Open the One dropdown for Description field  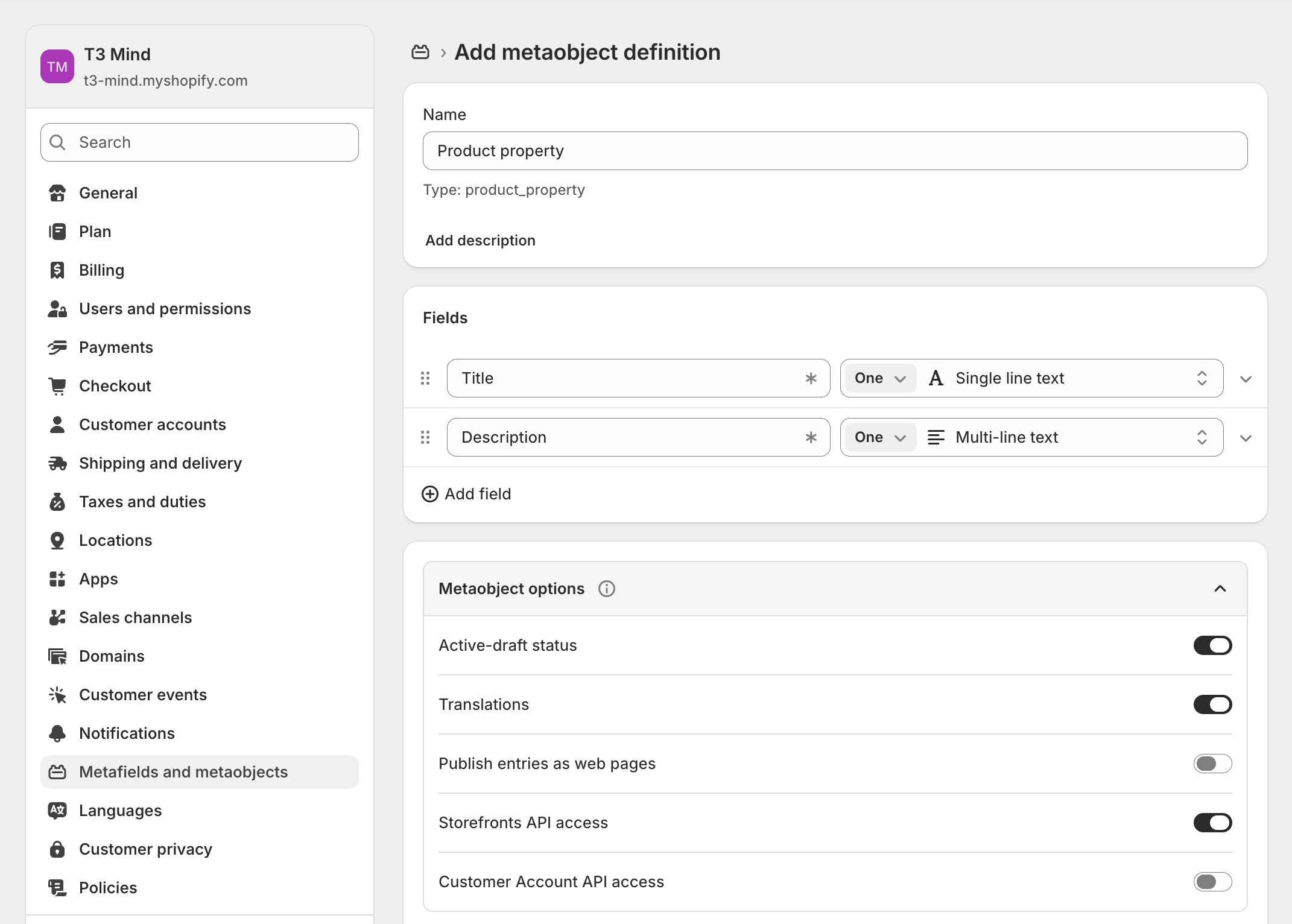[881, 437]
